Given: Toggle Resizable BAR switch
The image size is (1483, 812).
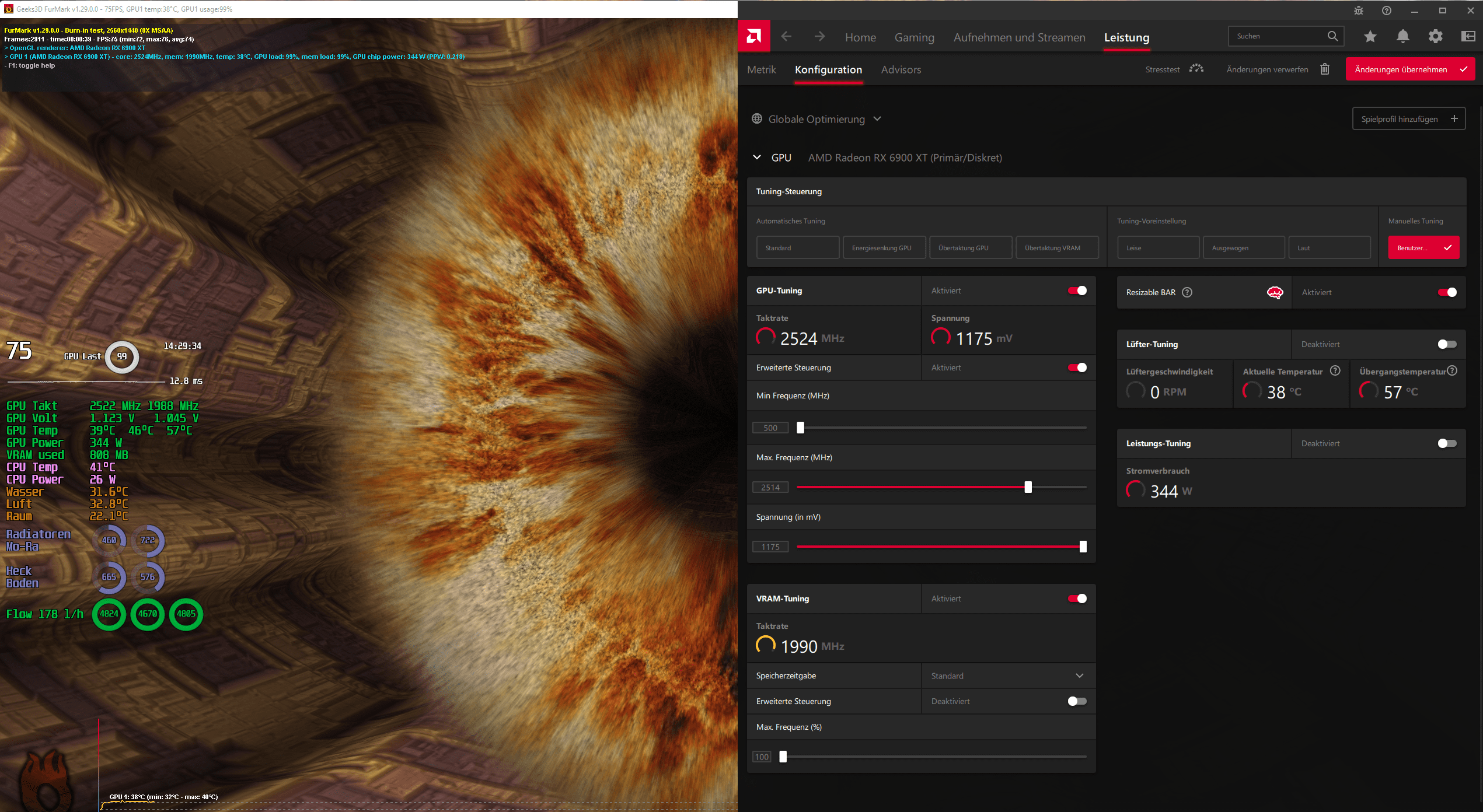Looking at the screenshot, I should tap(1447, 292).
